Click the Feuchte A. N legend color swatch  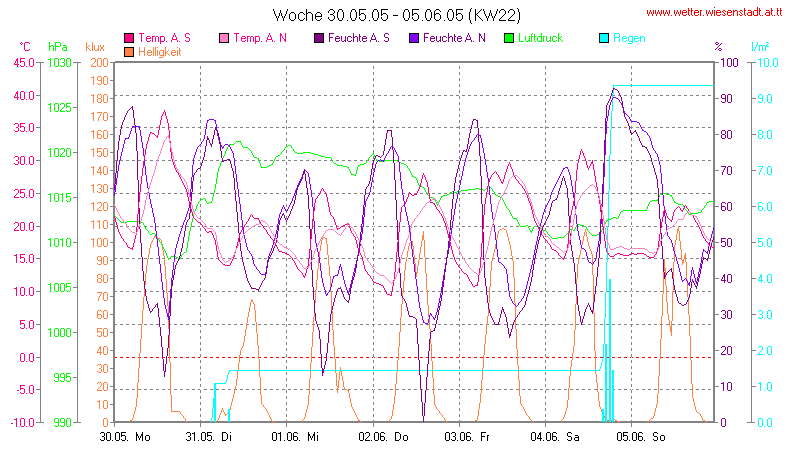click(414, 38)
